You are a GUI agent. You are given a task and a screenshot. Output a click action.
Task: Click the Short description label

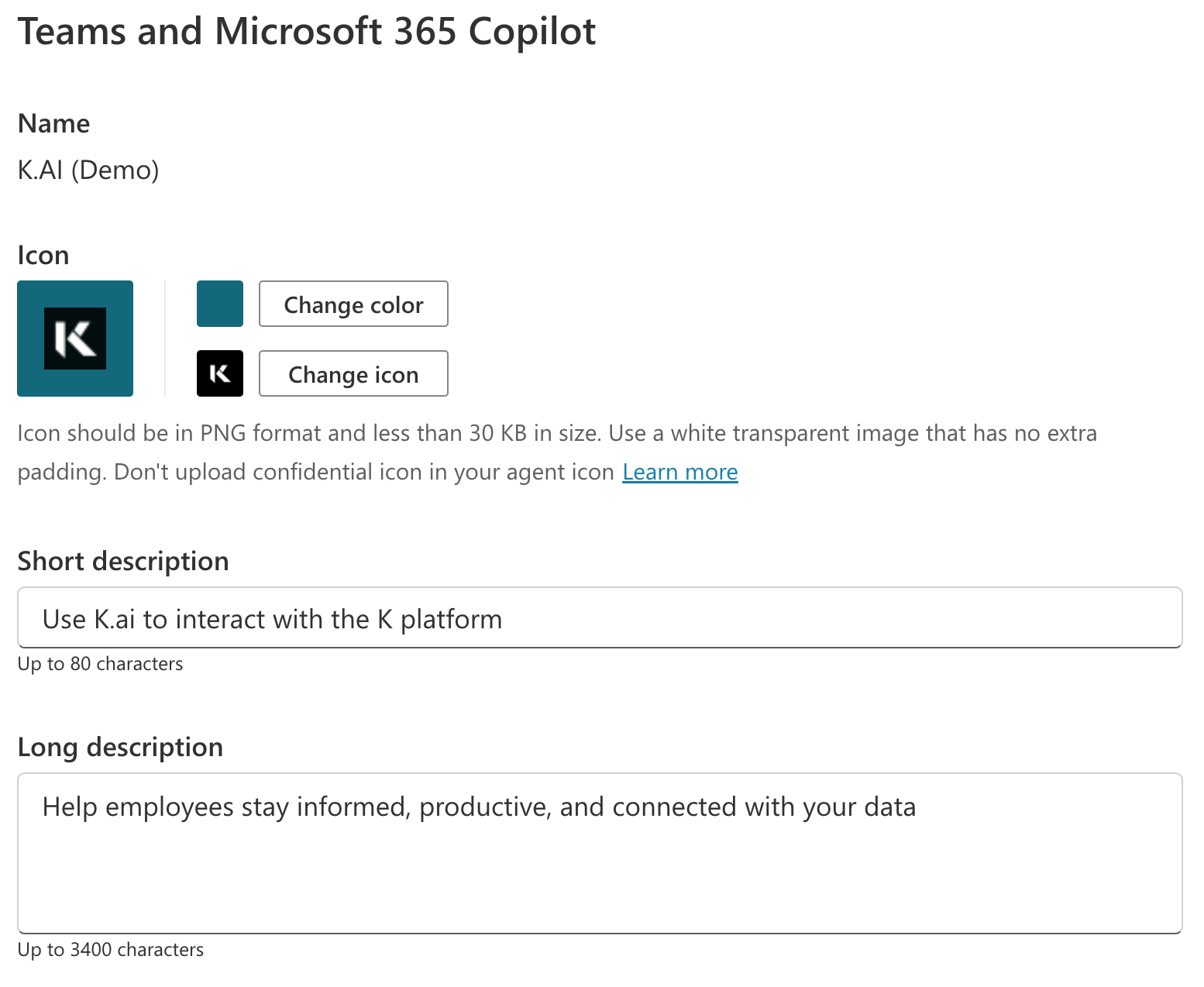tap(123, 561)
